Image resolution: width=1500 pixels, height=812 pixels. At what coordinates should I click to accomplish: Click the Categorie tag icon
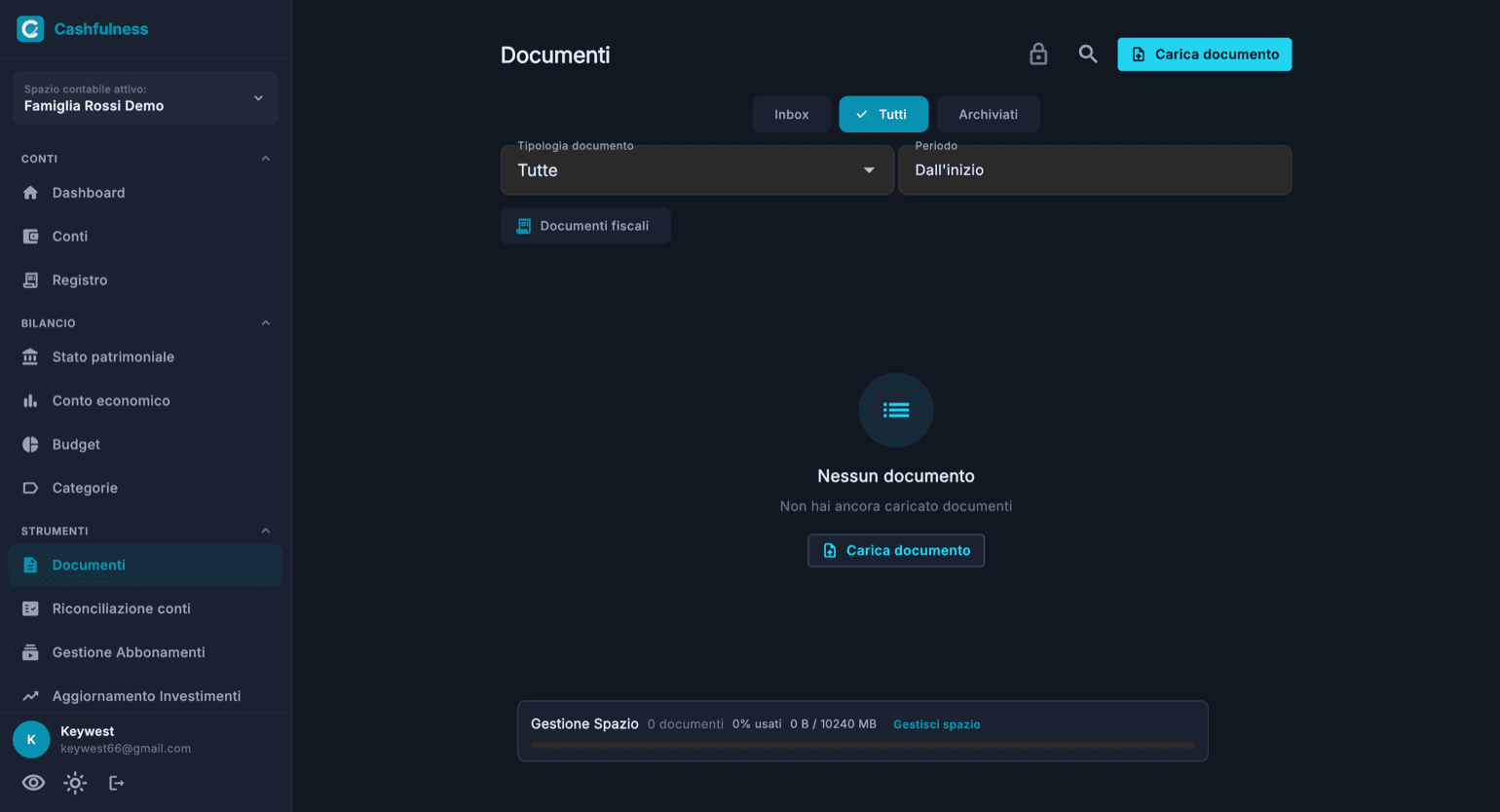point(30,489)
